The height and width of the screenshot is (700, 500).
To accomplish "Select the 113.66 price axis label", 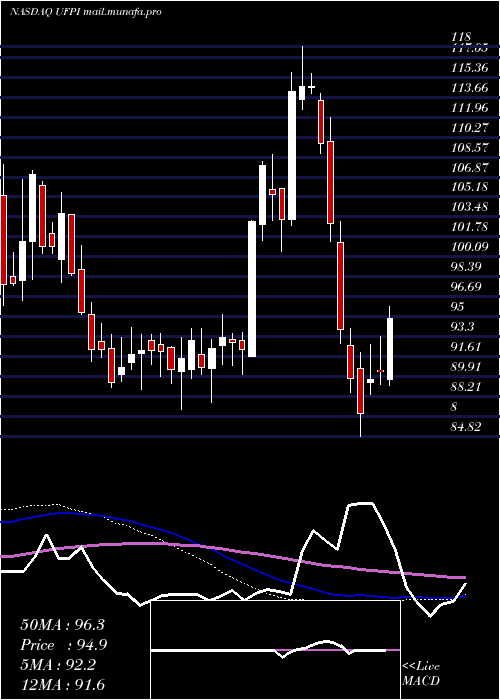I will [470, 88].
